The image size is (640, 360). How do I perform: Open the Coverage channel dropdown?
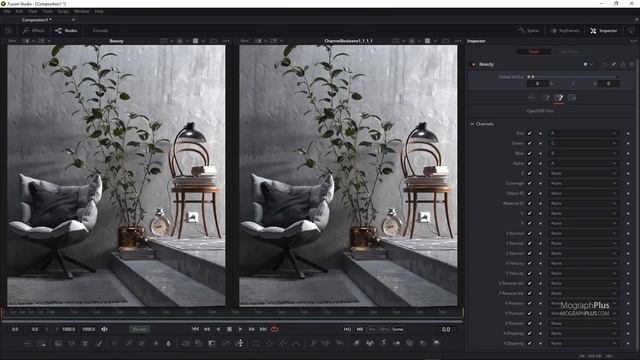[x=583, y=183]
